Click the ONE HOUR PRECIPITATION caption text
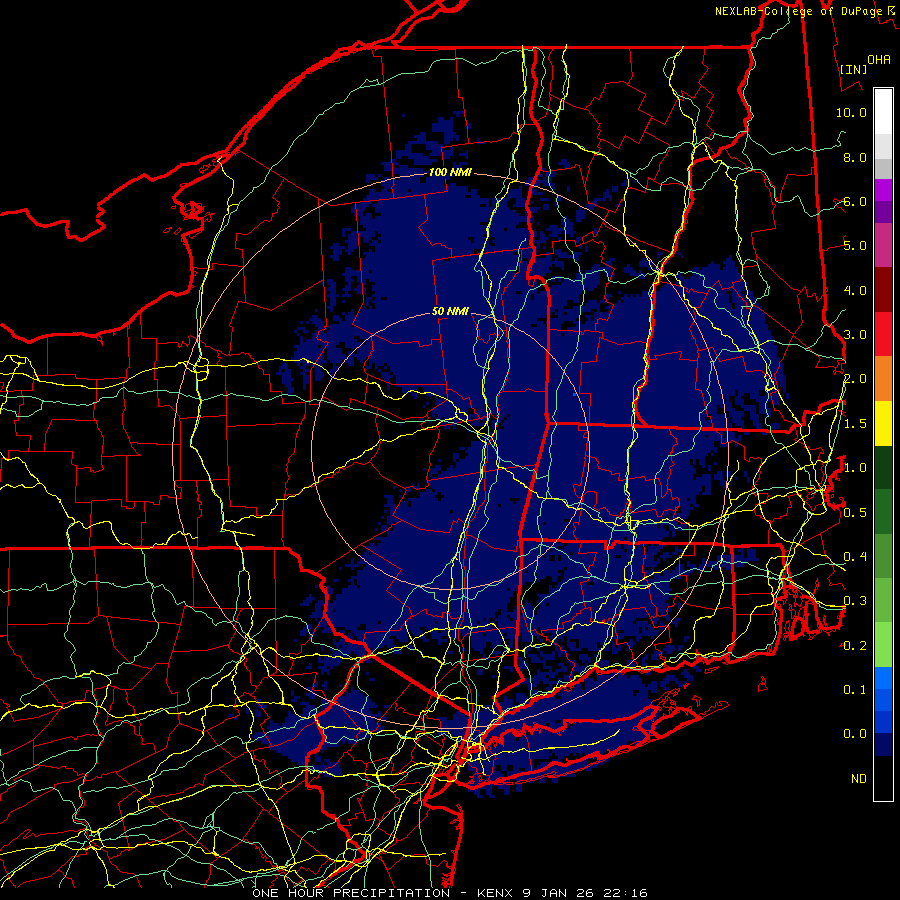The image size is (900, 900). pos(351,893)
